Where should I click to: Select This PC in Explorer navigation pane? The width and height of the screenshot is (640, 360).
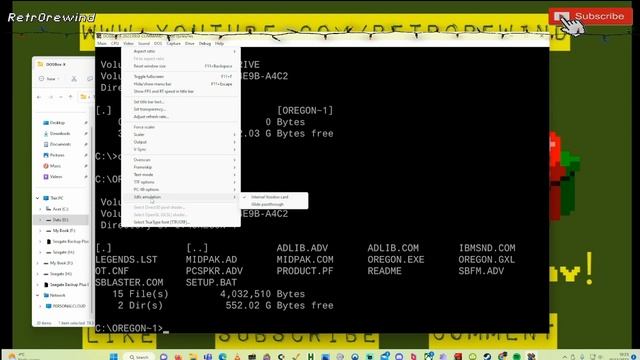coord(57,198)
